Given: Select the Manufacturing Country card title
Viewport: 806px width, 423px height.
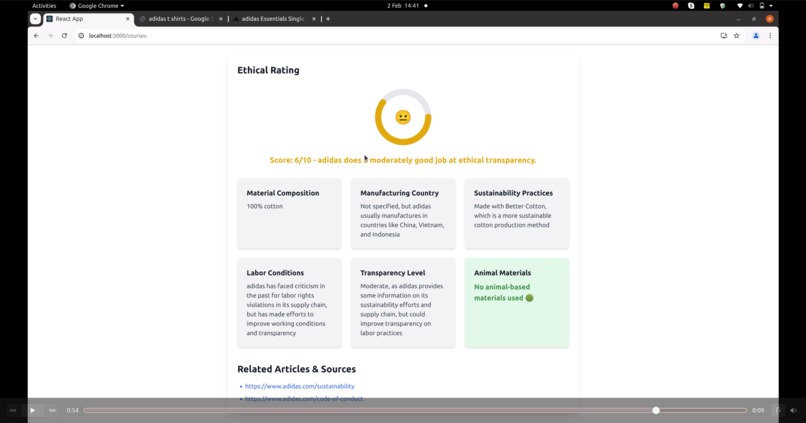Looking at the screenshot, I should coord(399,193).
